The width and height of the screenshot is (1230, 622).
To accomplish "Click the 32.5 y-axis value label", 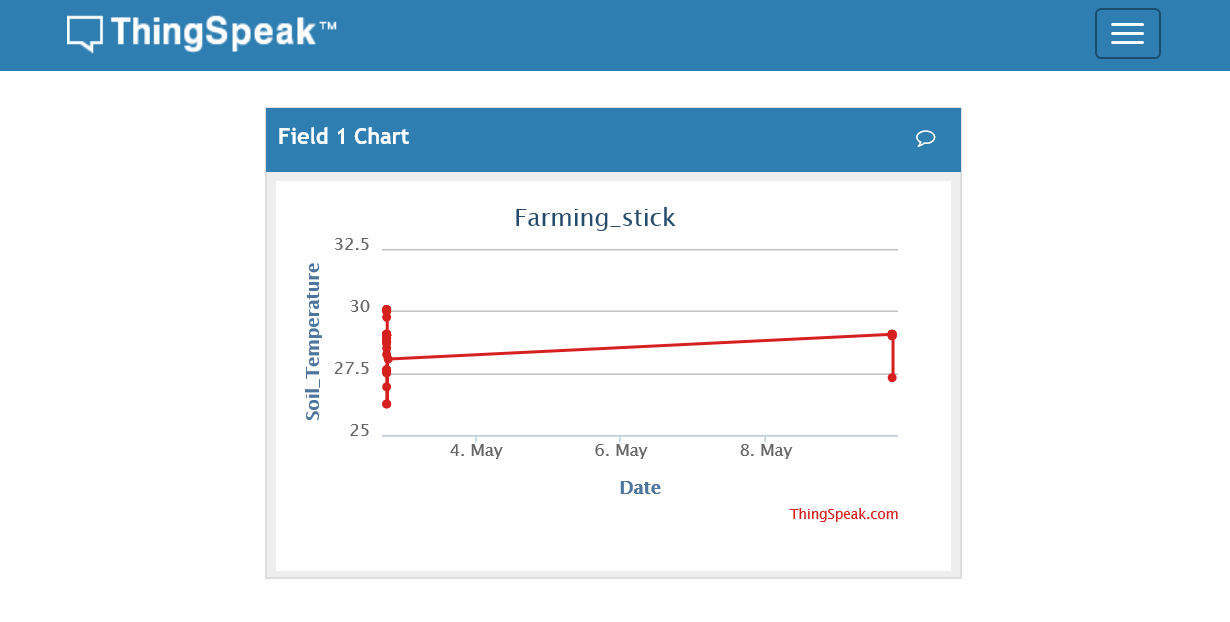I will 351,244.
